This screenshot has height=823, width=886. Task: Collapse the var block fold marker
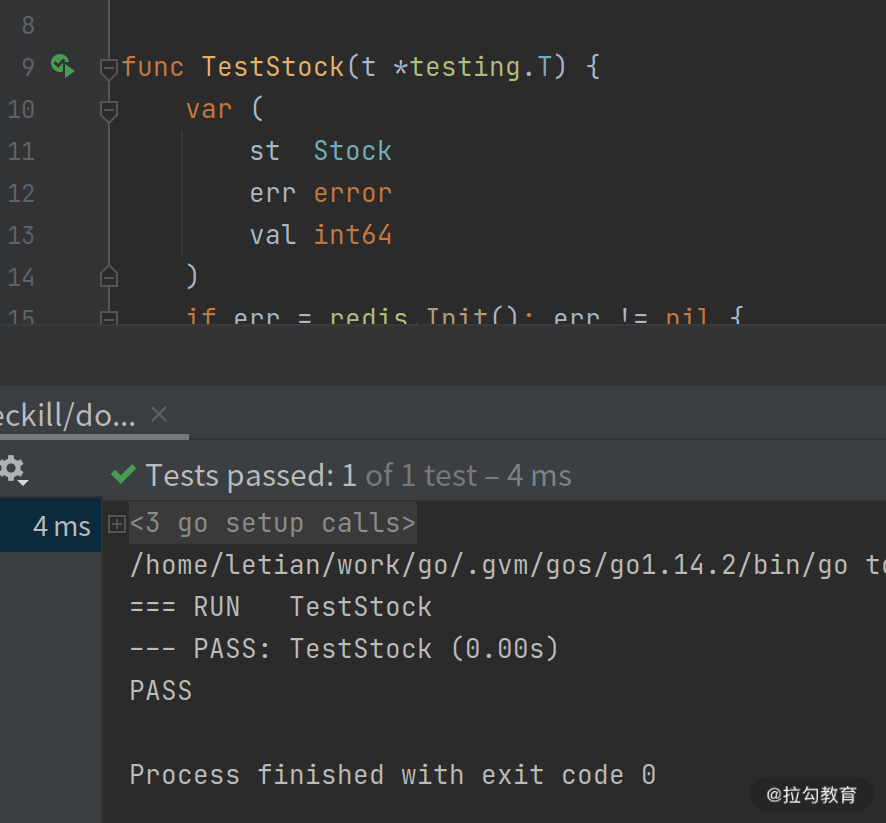109,109
